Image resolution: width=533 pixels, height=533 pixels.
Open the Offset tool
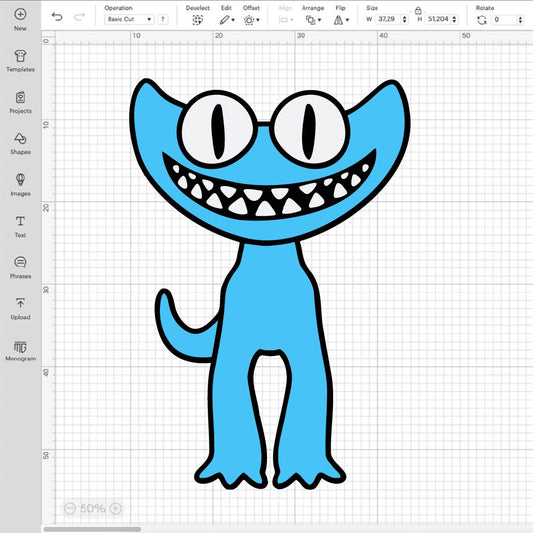(252, 20)
